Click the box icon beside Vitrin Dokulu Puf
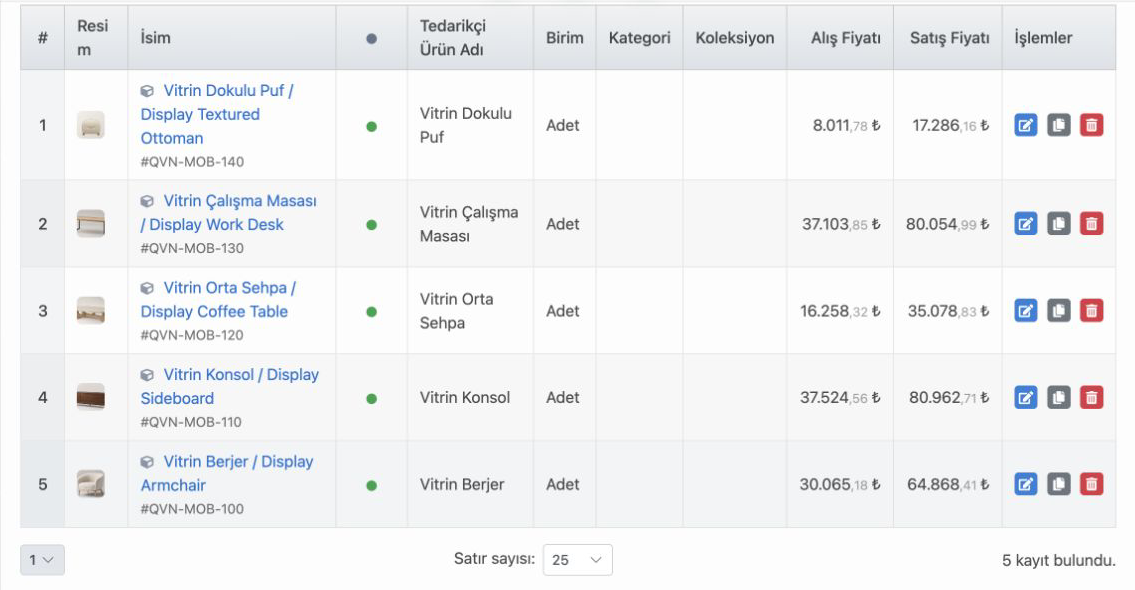Viewport: 1135px width, 590px height. click(147, 91)
